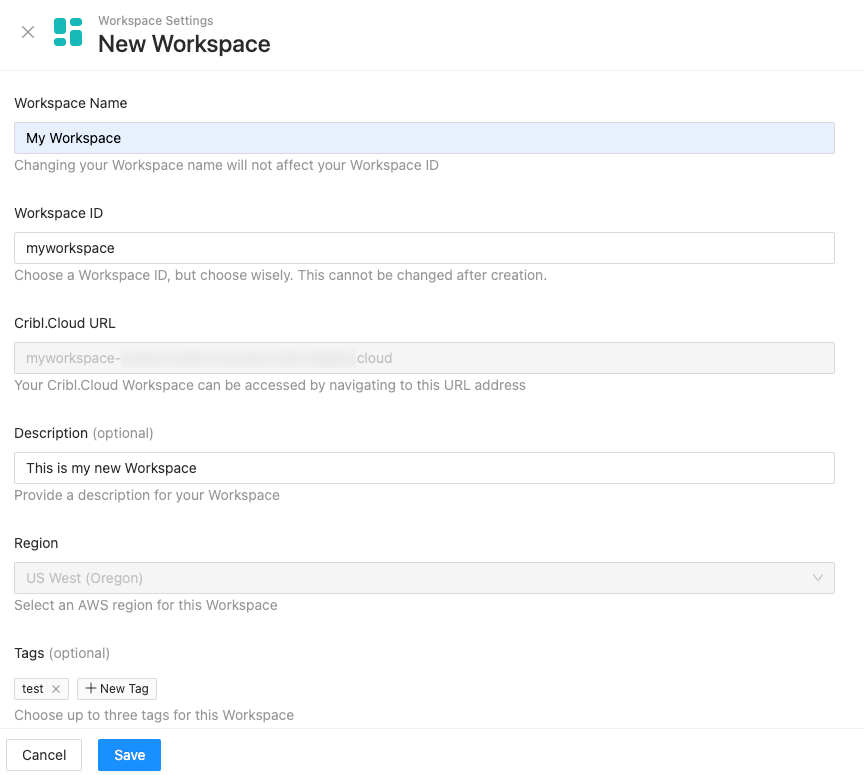Save the new Workspace
The height and width of the screenshot is (775, 864).
[129, 755]
